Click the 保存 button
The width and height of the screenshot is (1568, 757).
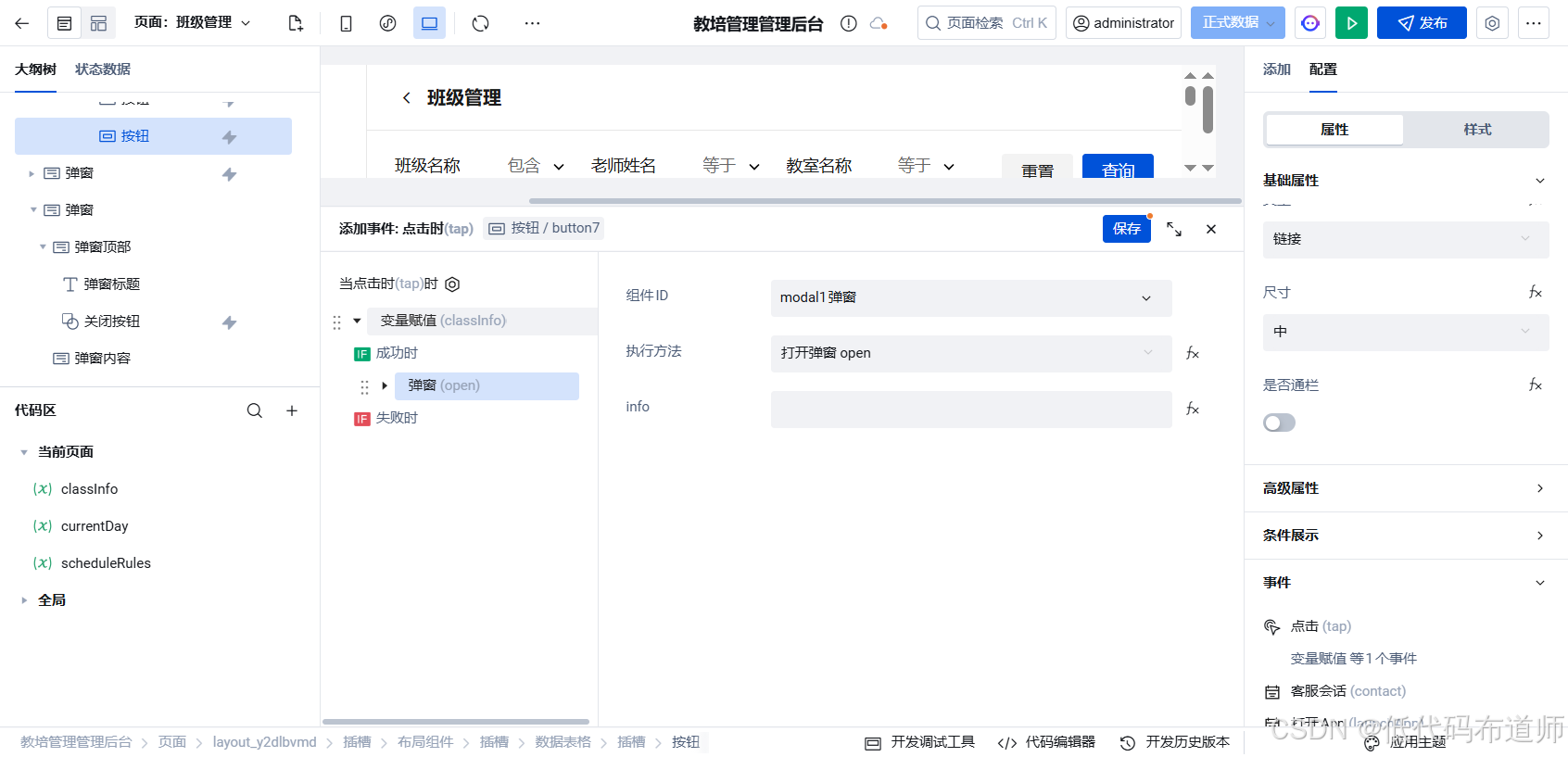tap(1126, 229)
